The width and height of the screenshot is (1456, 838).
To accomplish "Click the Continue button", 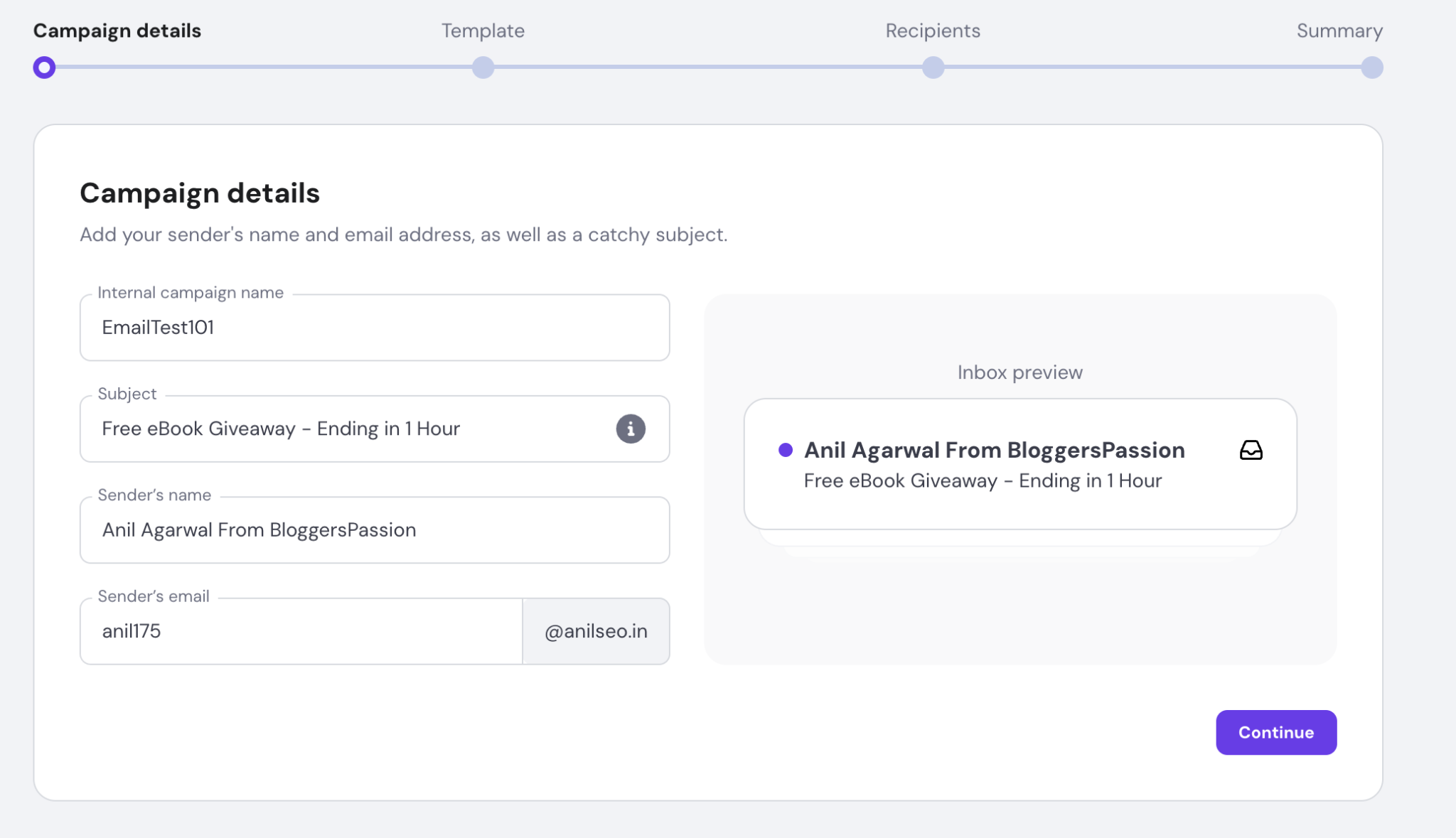I will (x=1276, y=732).
